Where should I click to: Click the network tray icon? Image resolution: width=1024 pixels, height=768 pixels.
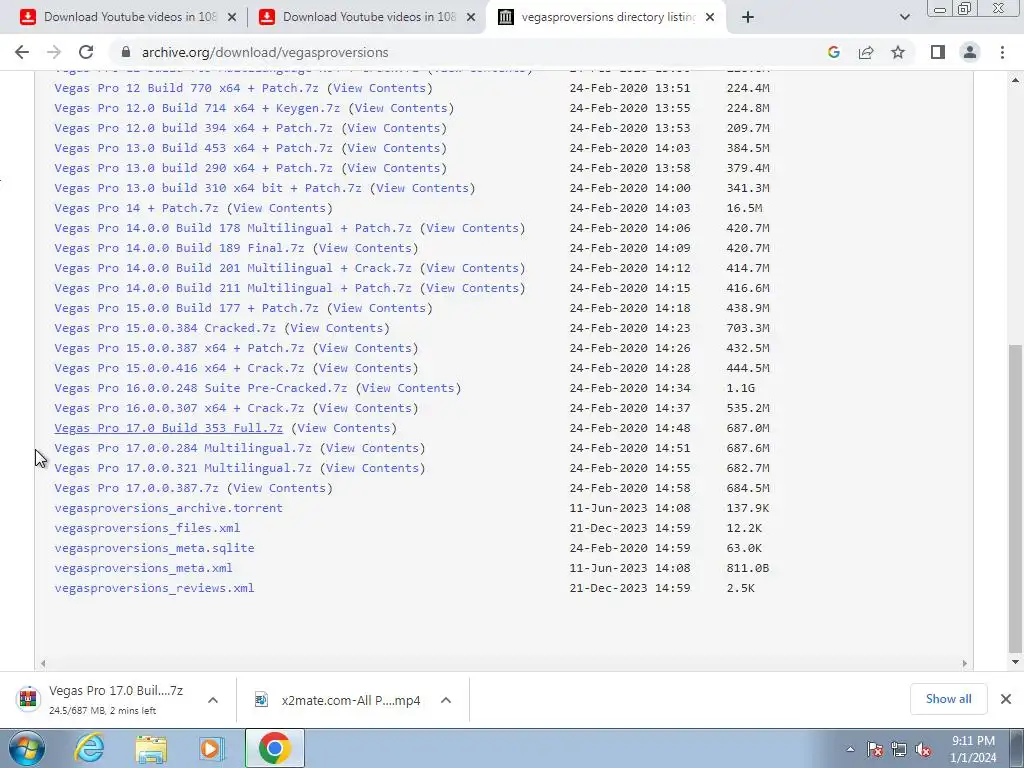(x=899, y=750)
